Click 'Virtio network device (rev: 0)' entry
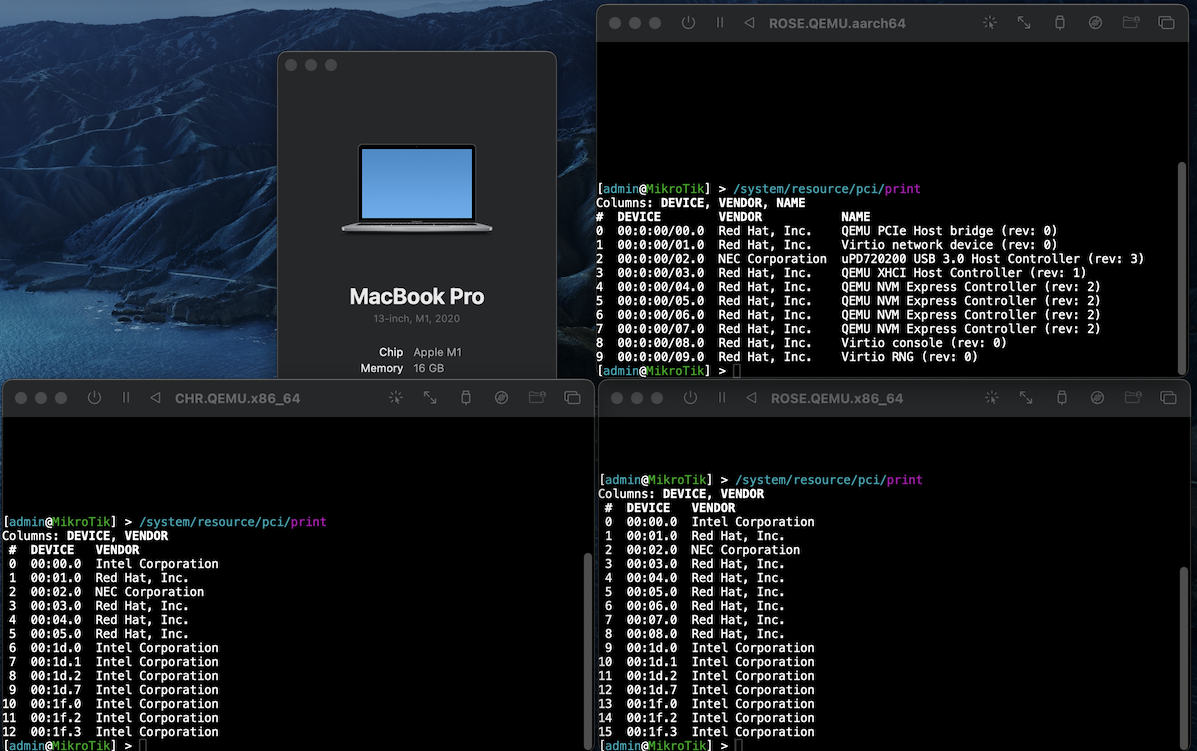This screenshot has height=751, width=1197. tap(949, 245)
